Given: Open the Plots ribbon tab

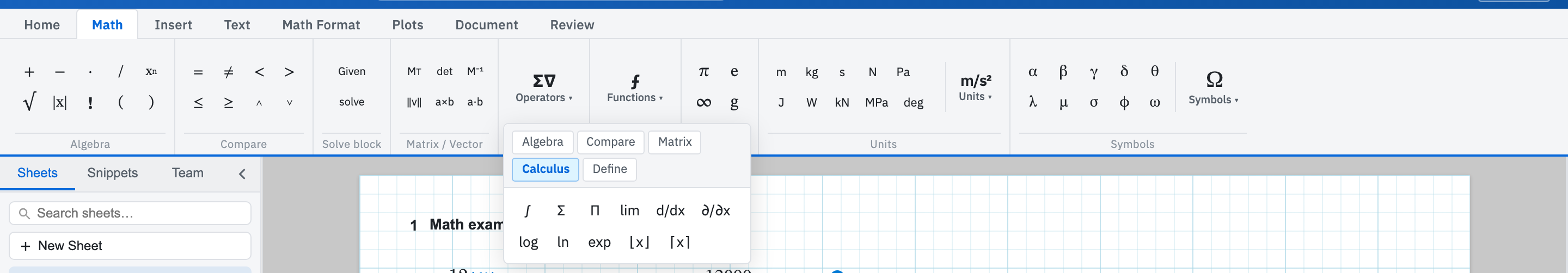Looking at the screenshot, I should (x=408, y=25).
